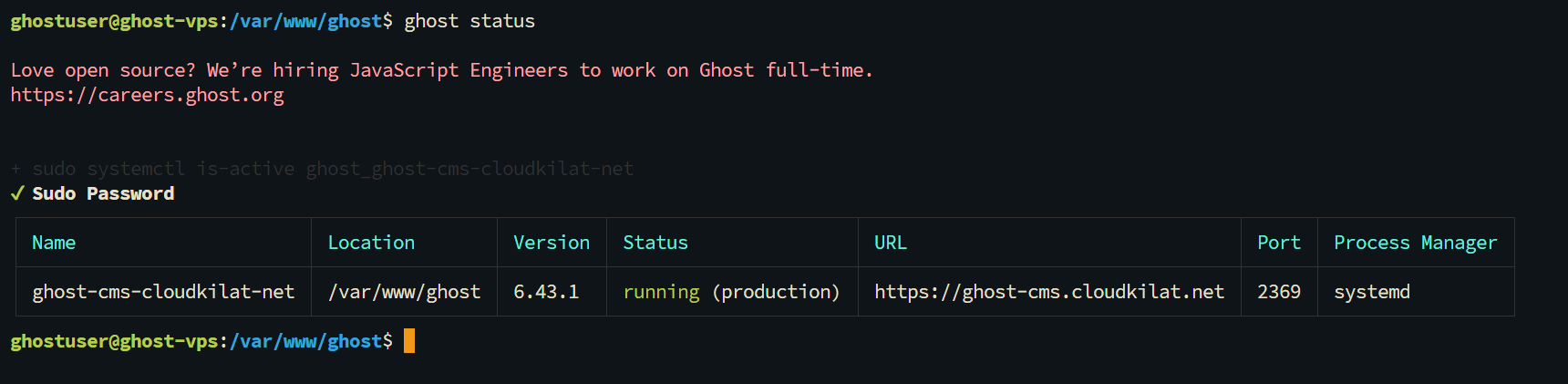Viewport: 1568px width, 384px height.
Task: Click the 'Location' column header
Action: click(371, 243)
